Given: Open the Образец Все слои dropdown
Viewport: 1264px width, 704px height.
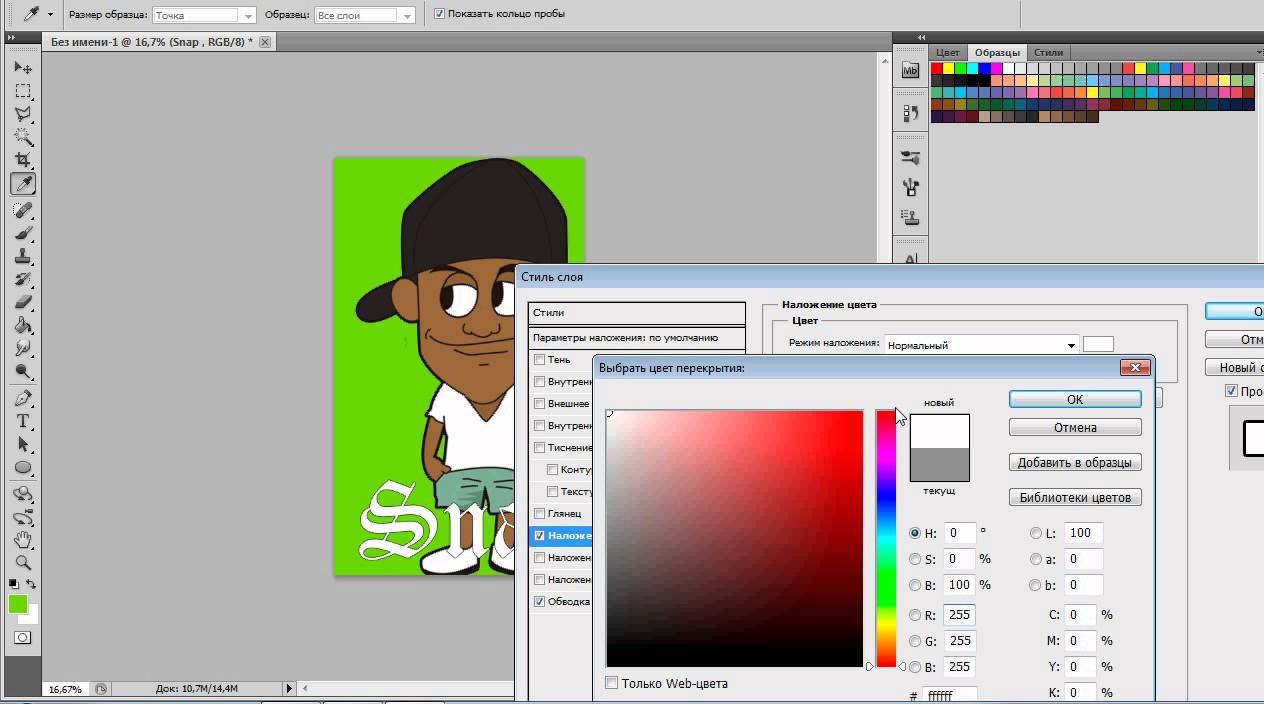Looking at the screenshot, I should pos(364,15).
